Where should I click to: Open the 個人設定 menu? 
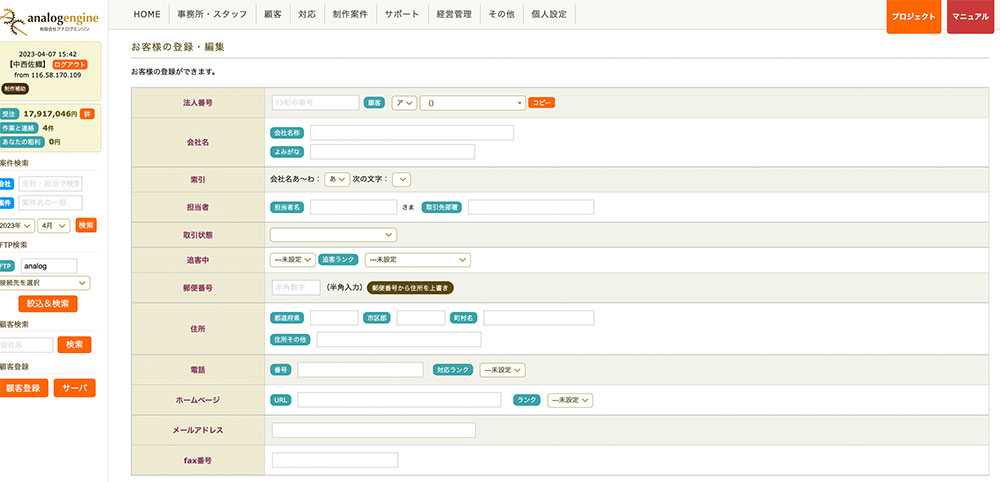click(x=549, y=14)
